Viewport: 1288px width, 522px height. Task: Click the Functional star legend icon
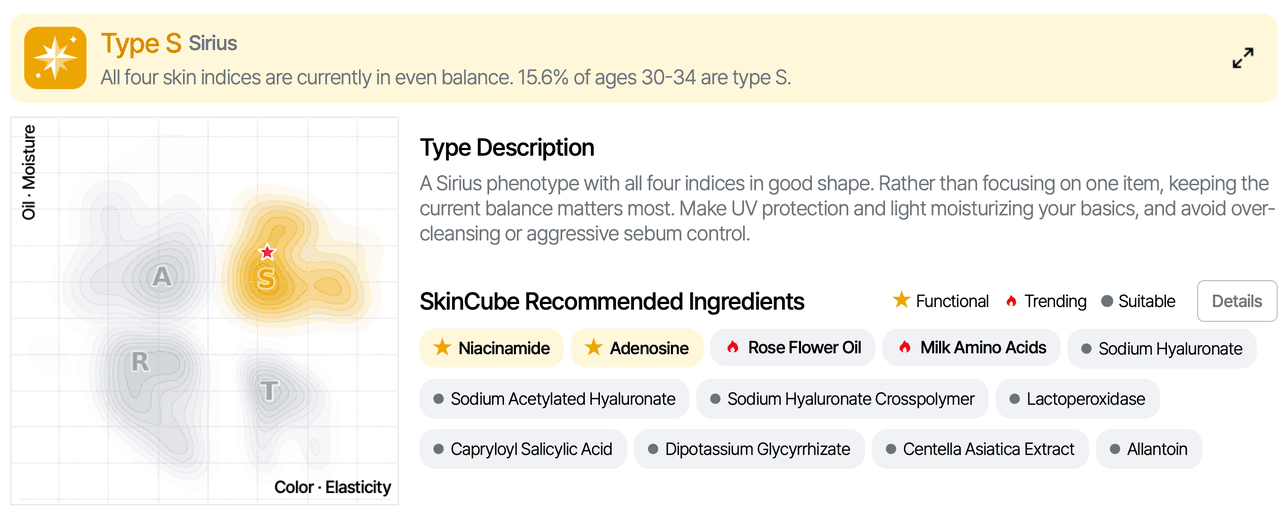pos(901,300)
